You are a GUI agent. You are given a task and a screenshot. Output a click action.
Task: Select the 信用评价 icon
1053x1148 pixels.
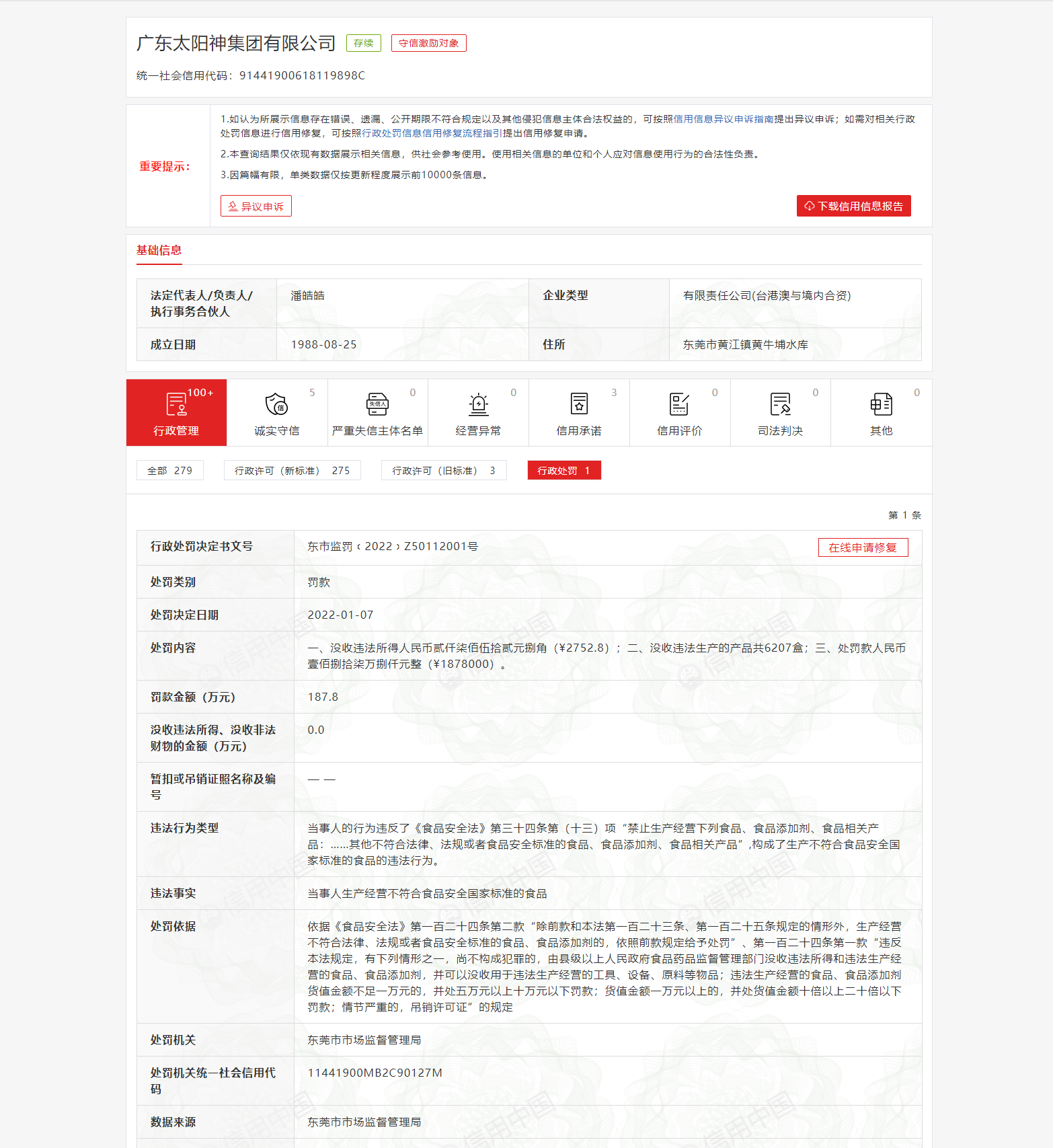click(679, 404)
